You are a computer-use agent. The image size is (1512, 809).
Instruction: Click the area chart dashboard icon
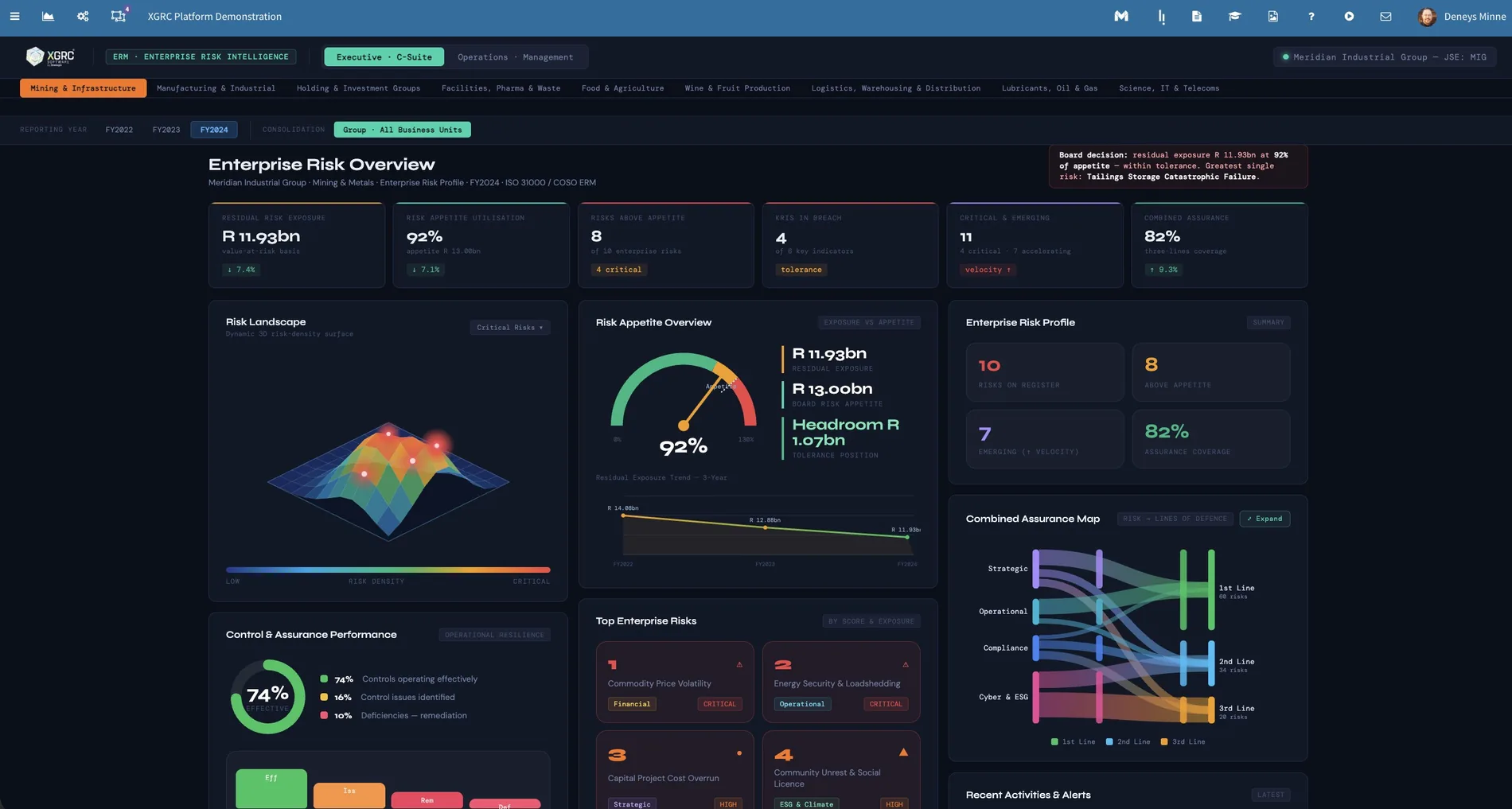[48, 16]
